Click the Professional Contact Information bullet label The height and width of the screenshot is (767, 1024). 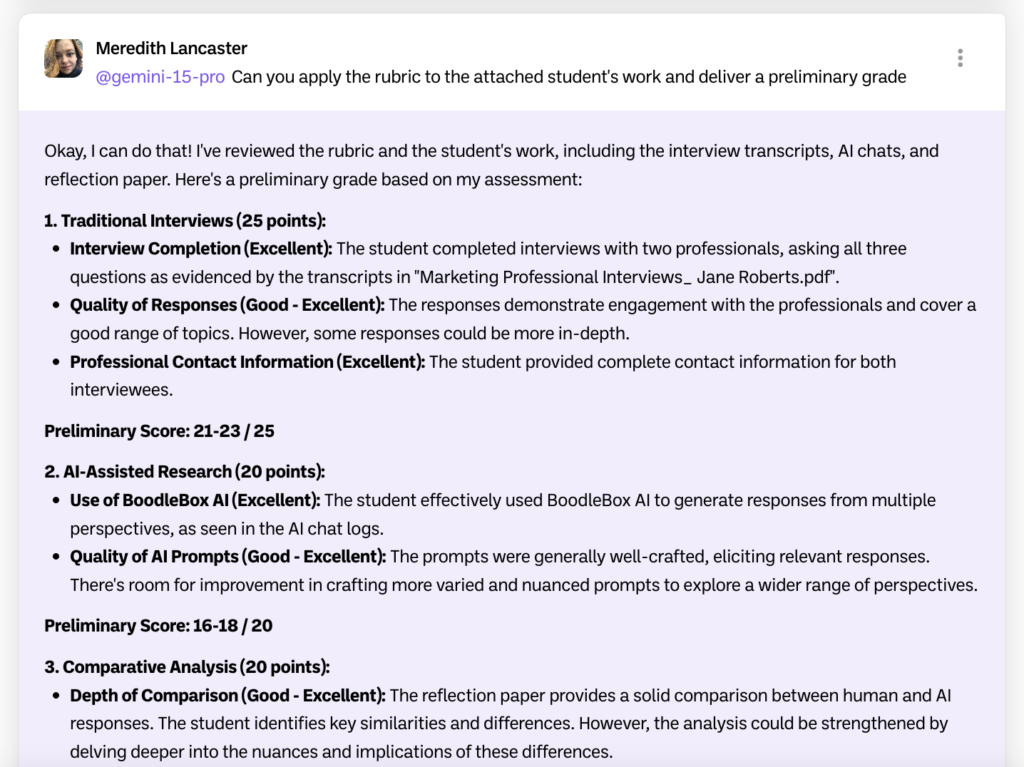[247, 362]
